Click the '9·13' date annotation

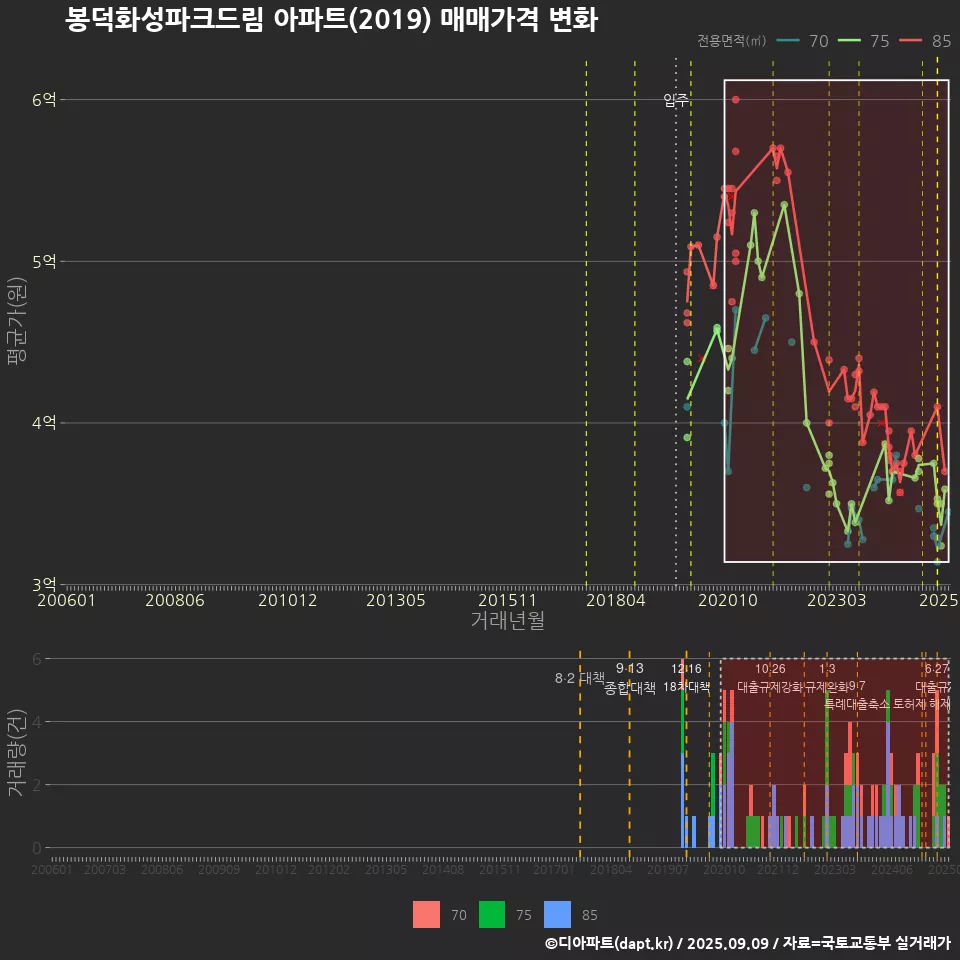[x=629, y=669]
